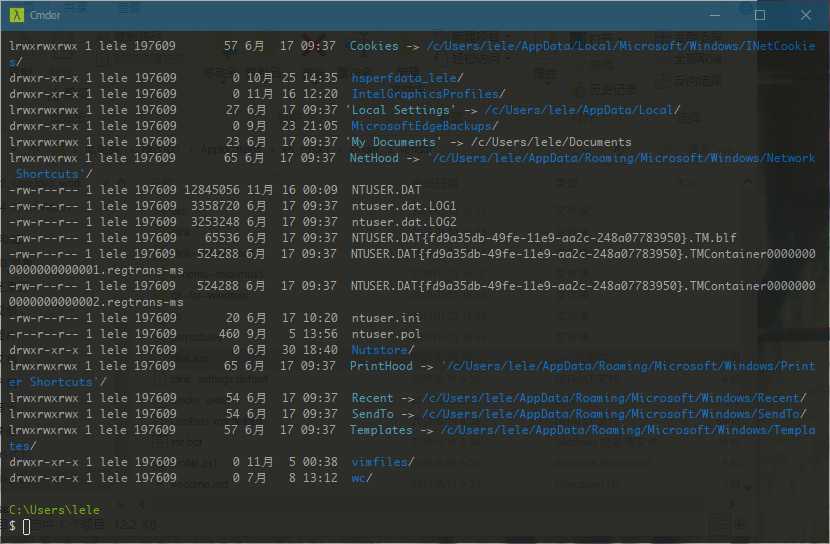
Task: Click the /c/Users/lele/AppData/Local/ target path
Action: coord(582,110)
